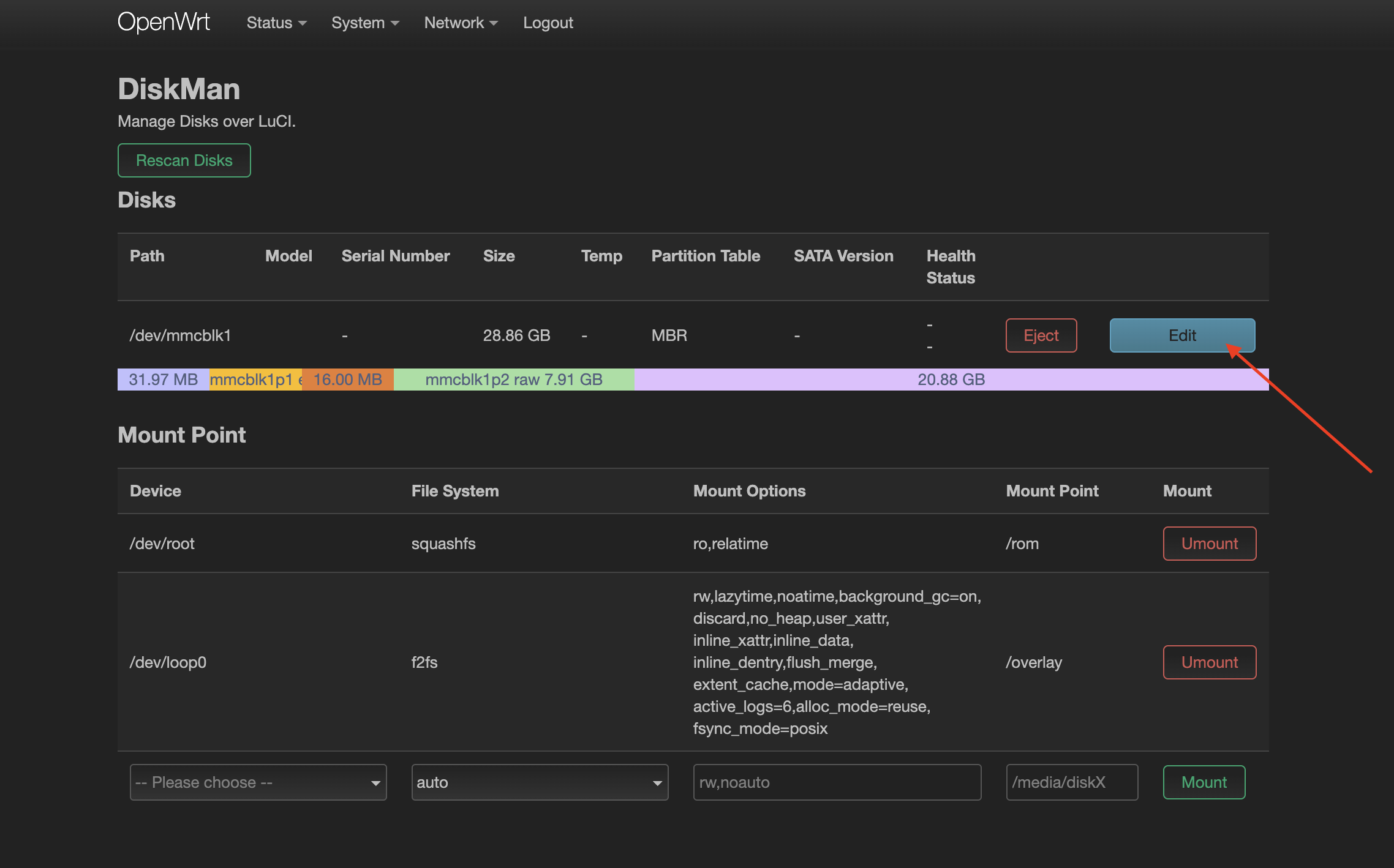Click the /overlay mount point cell
Screen dimensions: 1394x868
point(1034,662)
